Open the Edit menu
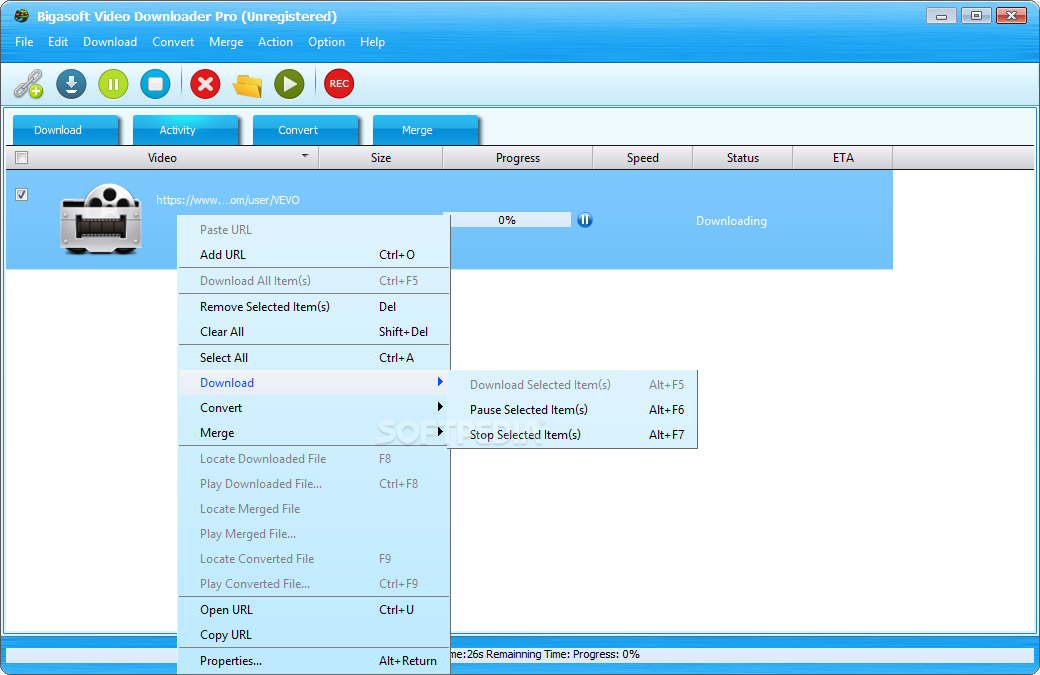Screen dimensions: 1040x675 [x=58, y=42]
